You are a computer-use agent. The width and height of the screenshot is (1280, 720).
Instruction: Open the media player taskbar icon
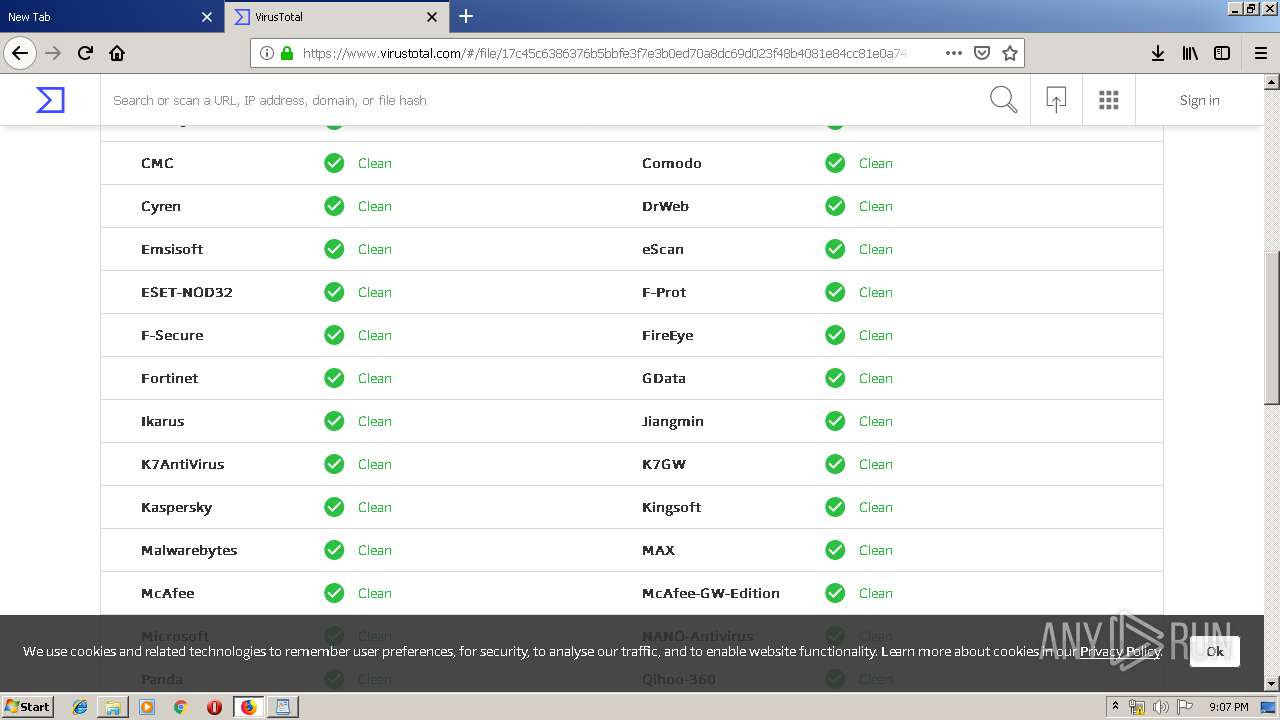(x=147, y=707)
